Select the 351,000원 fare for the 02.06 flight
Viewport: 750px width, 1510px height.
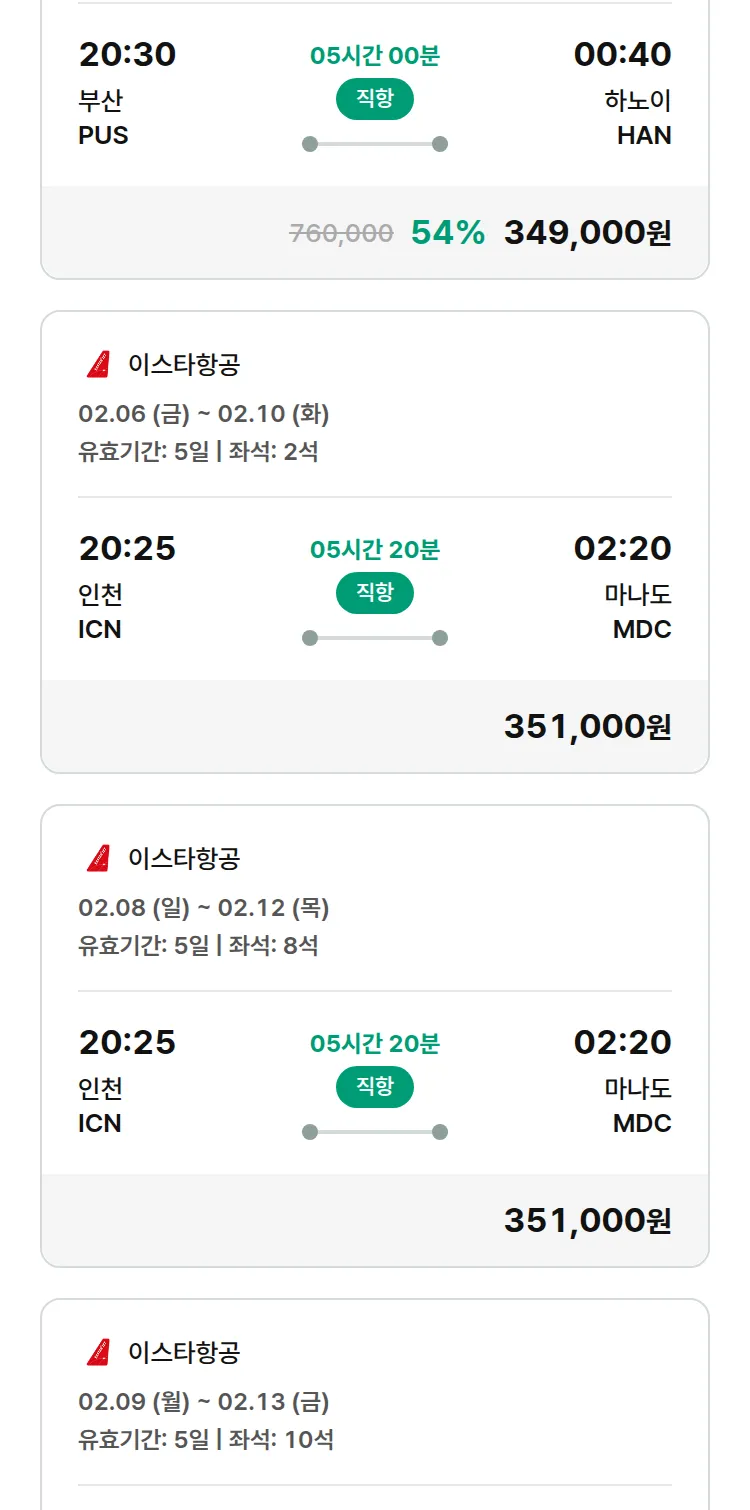click(587, 727)
